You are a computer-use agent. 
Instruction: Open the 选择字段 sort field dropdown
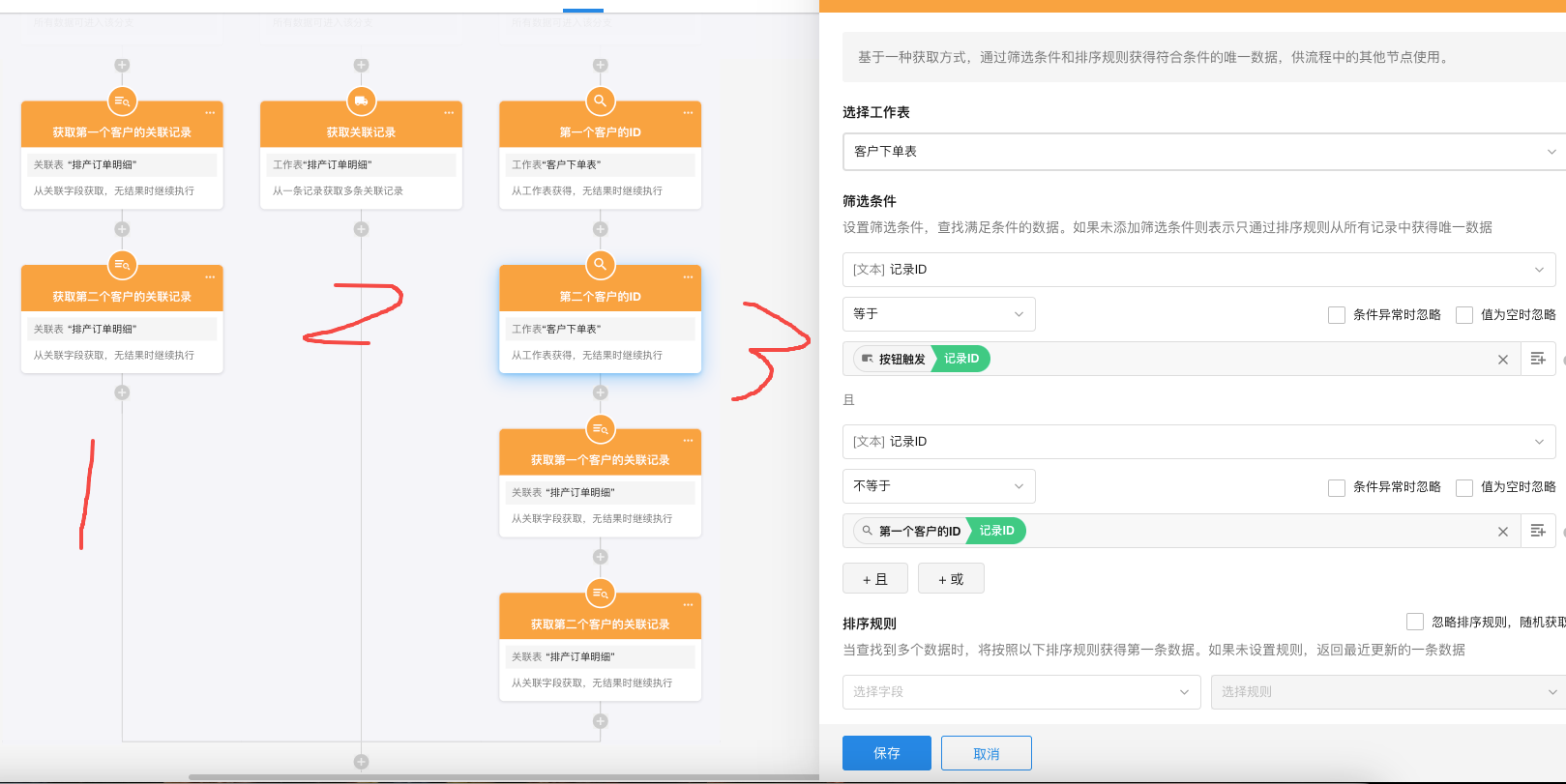click(1021, 692)
